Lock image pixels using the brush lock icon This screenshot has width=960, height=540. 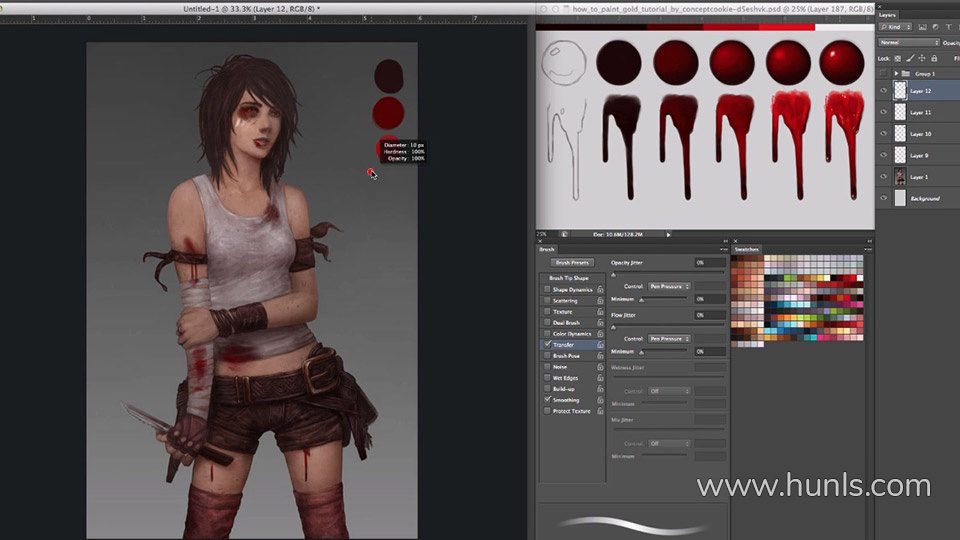coord(910,58)
